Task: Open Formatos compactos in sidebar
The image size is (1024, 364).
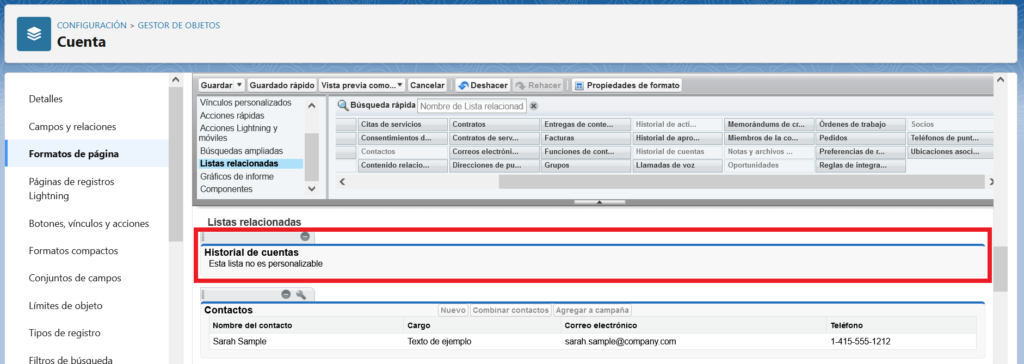Action: (73, 251)
